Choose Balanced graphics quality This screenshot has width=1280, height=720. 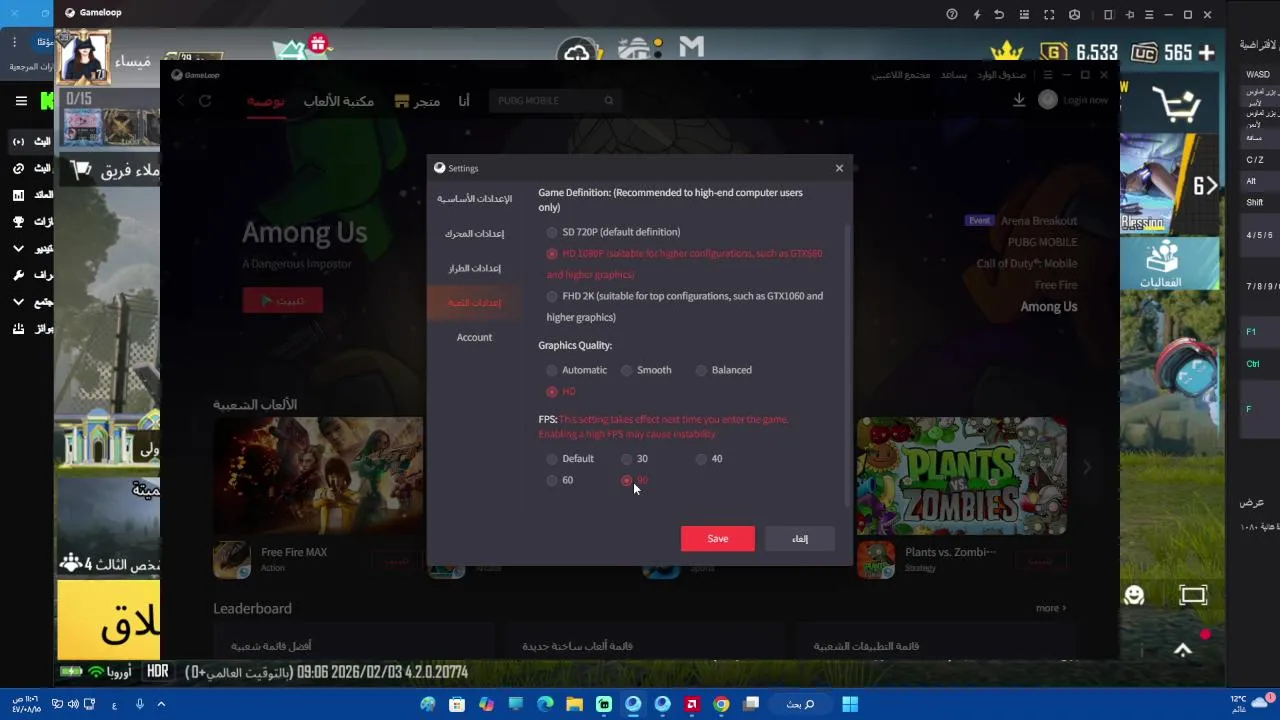tap(701, 370)
